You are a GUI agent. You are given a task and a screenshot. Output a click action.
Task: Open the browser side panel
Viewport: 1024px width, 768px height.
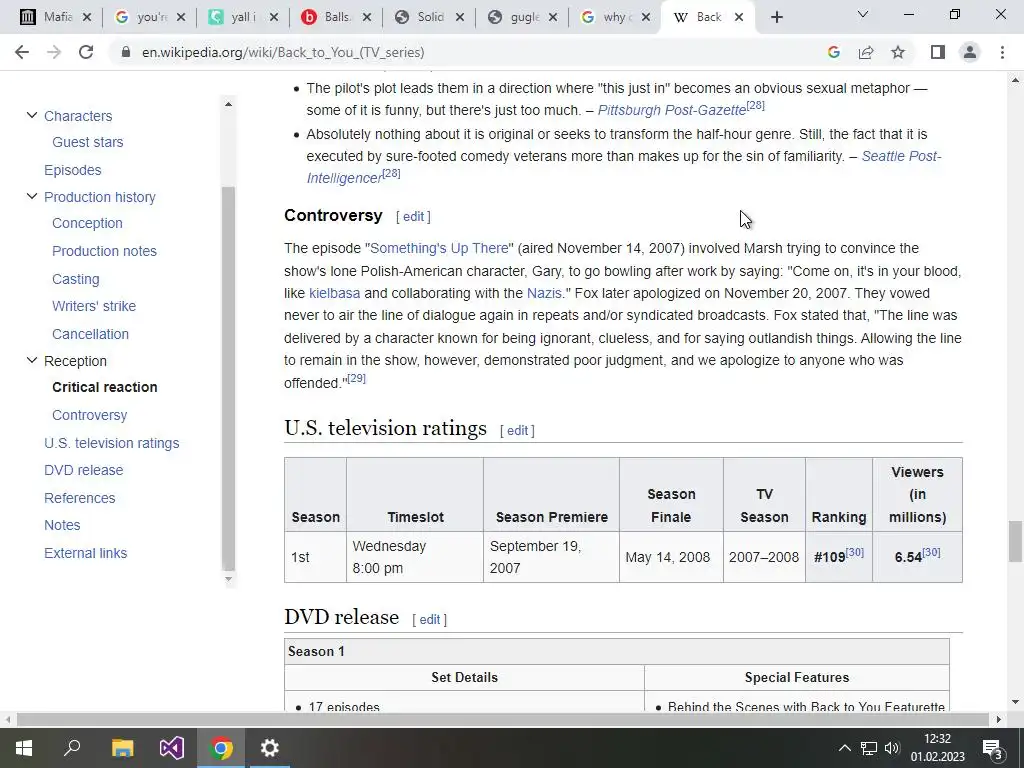pos(938,52)
